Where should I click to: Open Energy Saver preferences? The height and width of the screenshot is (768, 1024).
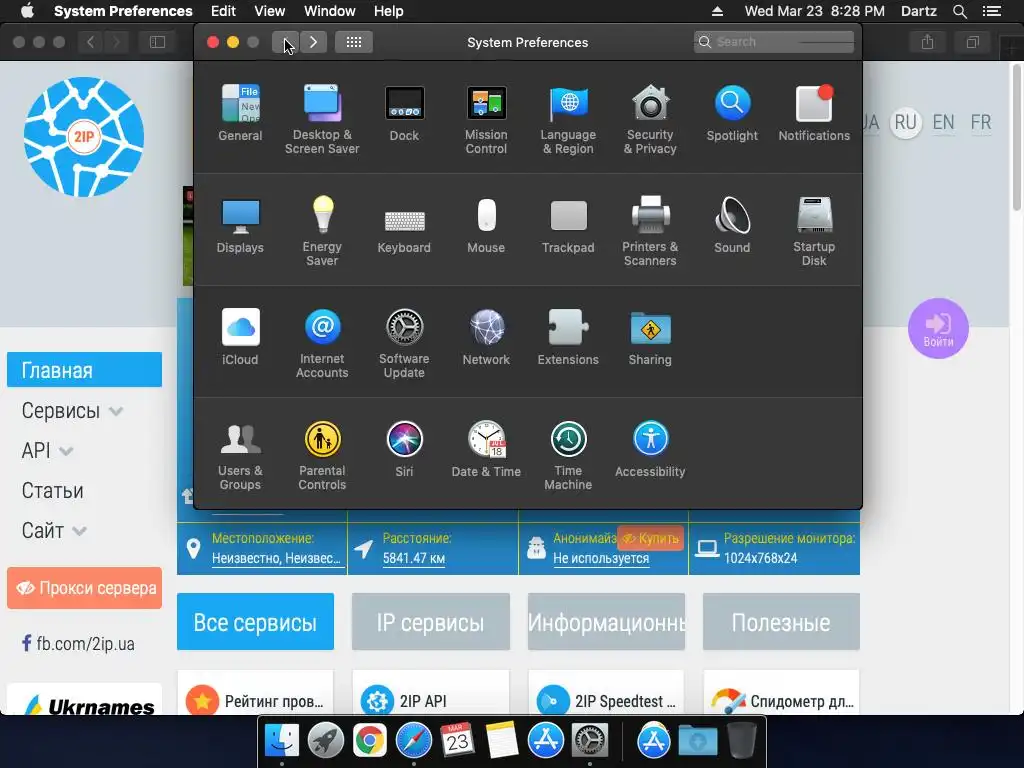pyautogui.click(x=322, y=231)
